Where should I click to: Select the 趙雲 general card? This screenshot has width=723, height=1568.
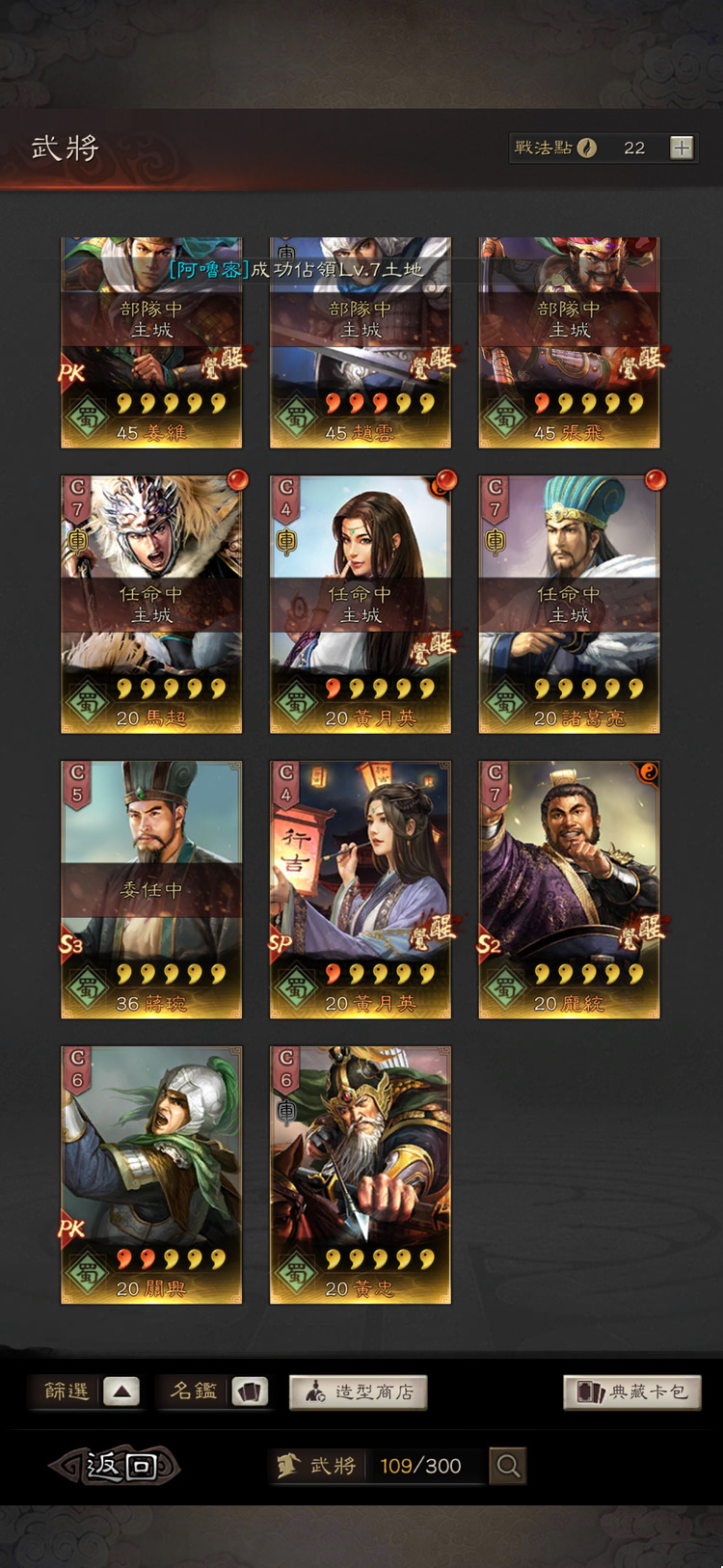[361, 343]
